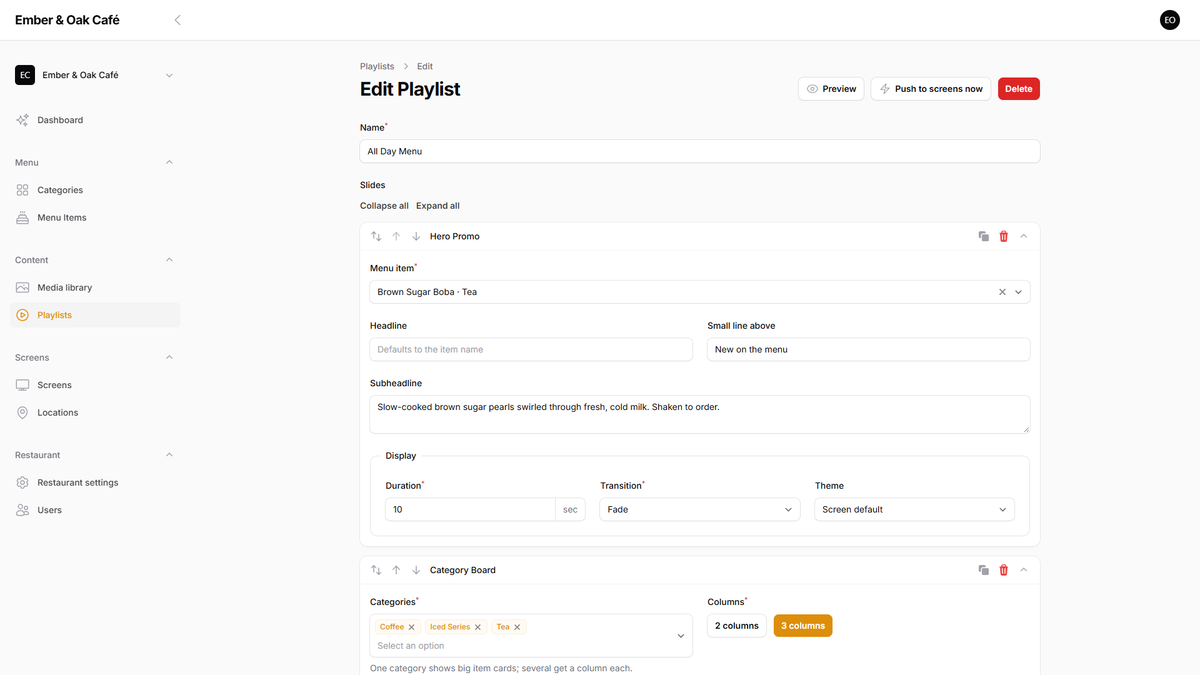Open Categories in the sidebar
The width and height of the screenshot is (1200, 675).
tap(95, 190)
